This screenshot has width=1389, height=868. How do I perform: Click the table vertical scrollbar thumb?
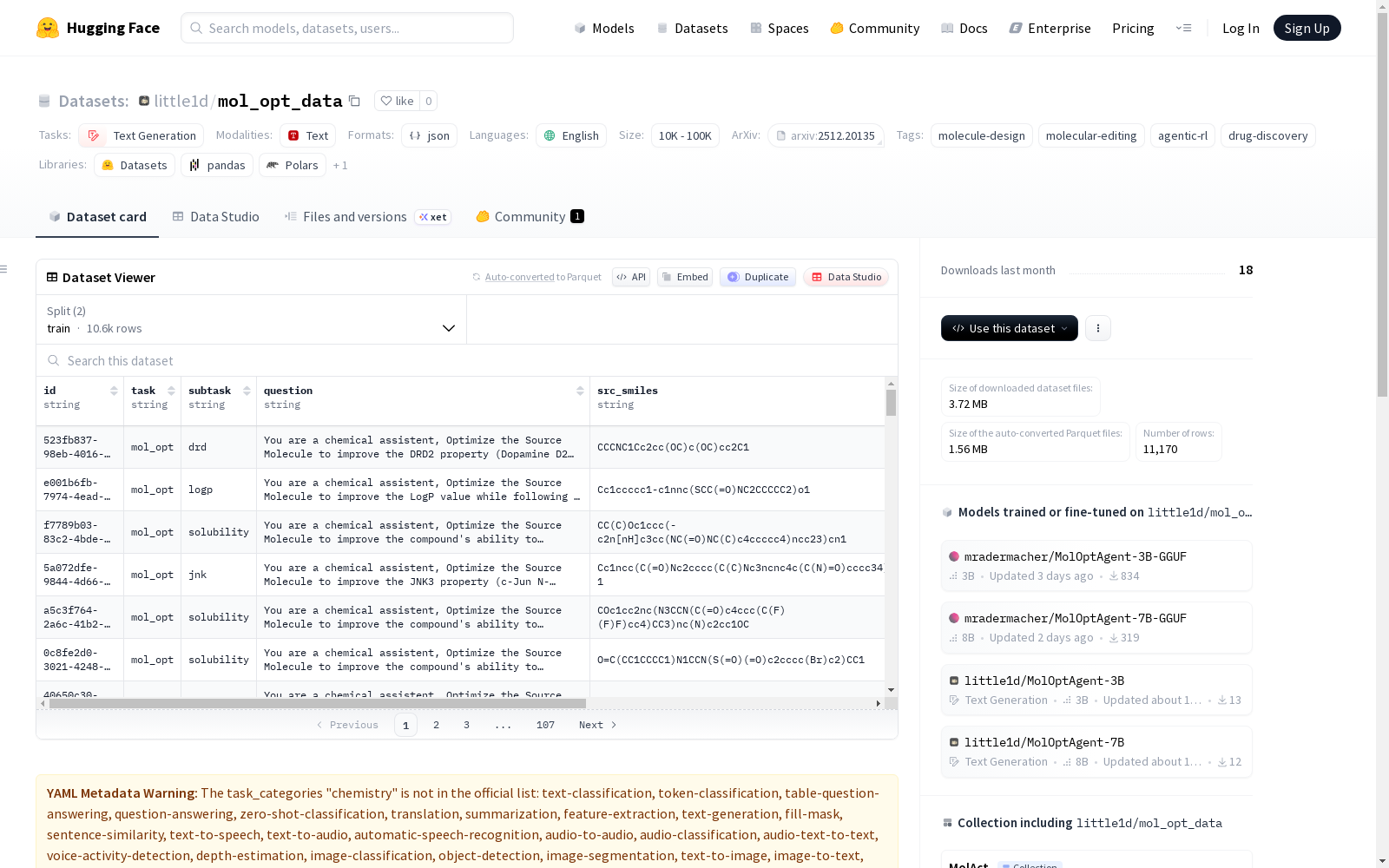point(891,403)
